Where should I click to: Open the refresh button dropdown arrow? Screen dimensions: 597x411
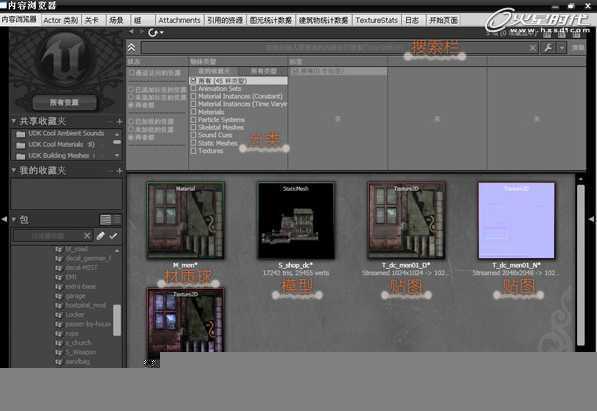tap(162, 33)
